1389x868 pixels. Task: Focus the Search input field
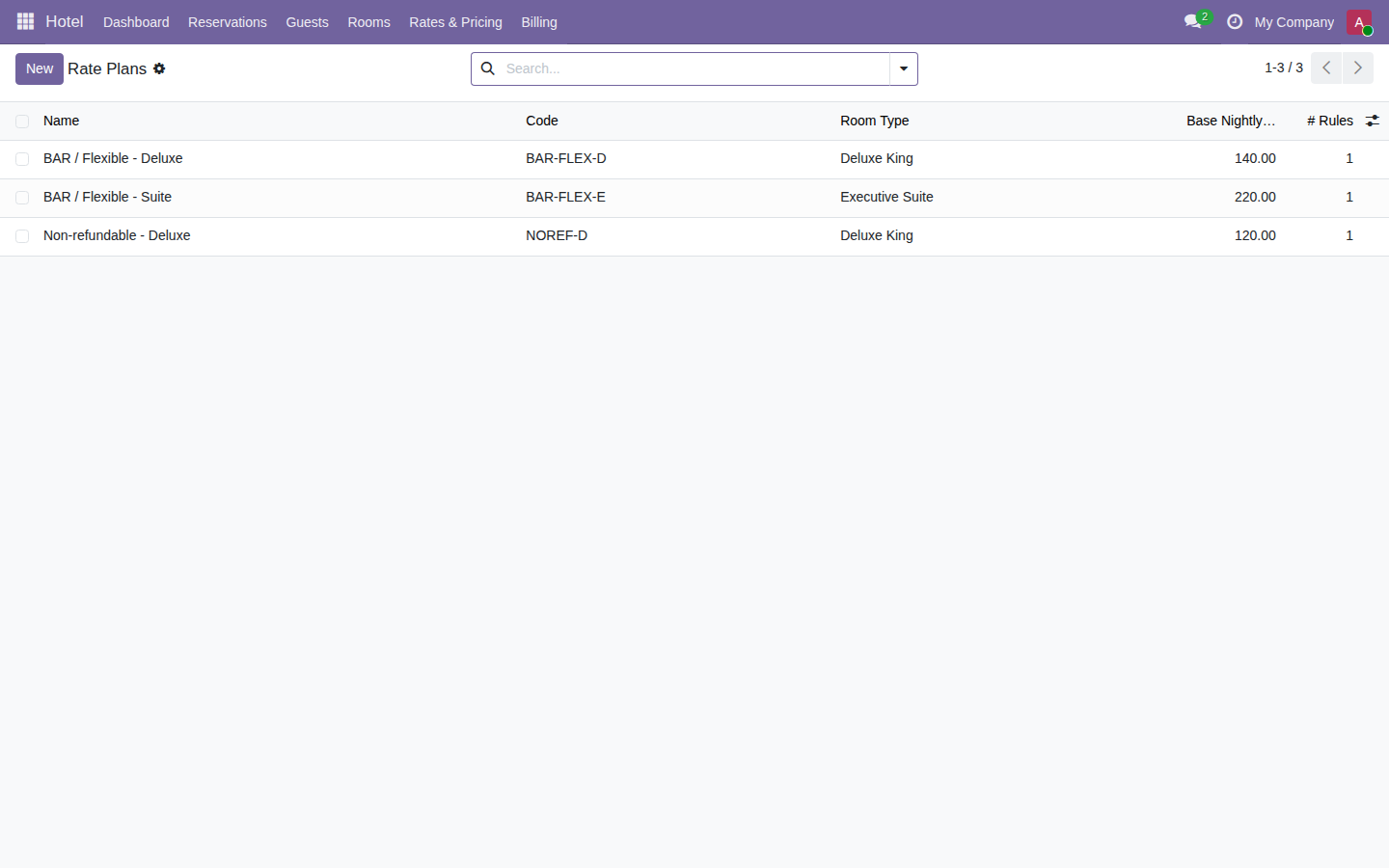click(694, 68)
